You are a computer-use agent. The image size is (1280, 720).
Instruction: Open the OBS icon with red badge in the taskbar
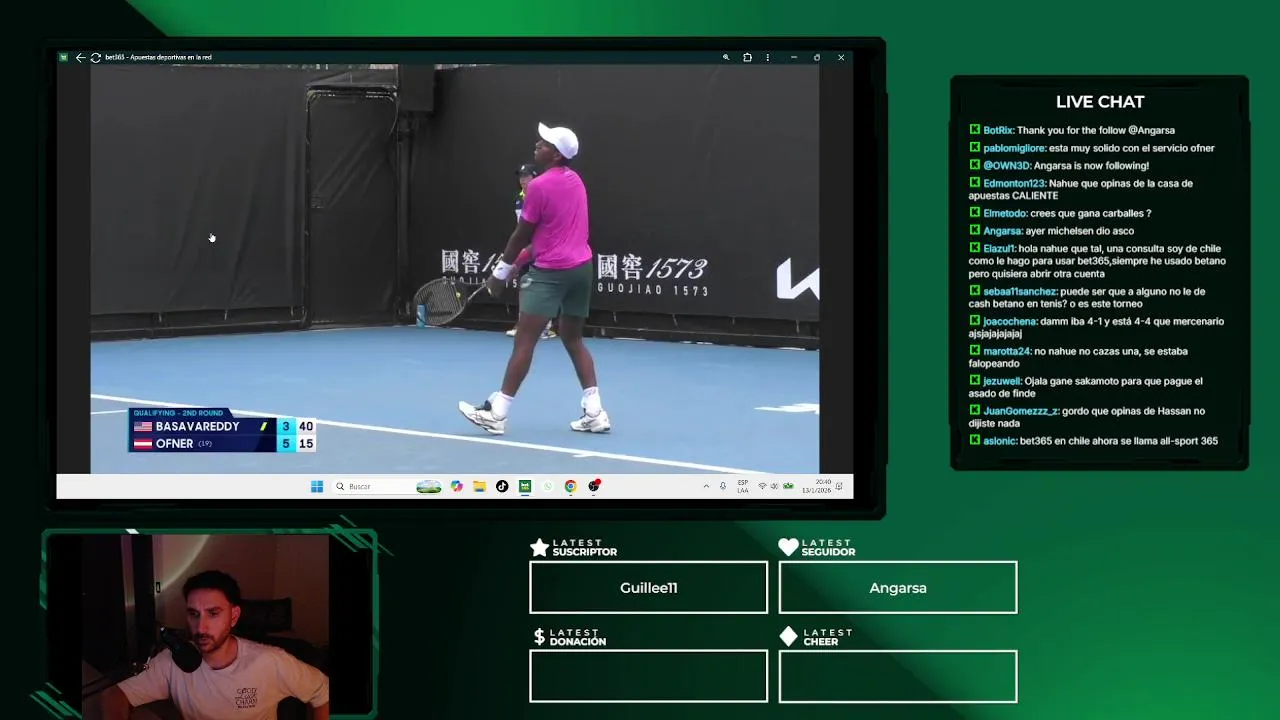(x=594, y=486)
